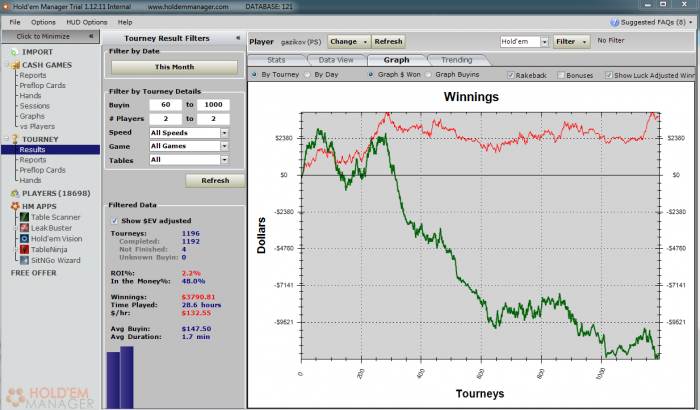Open Reports under TOURNEY
700x410 pixels.
tap(33, 160)
